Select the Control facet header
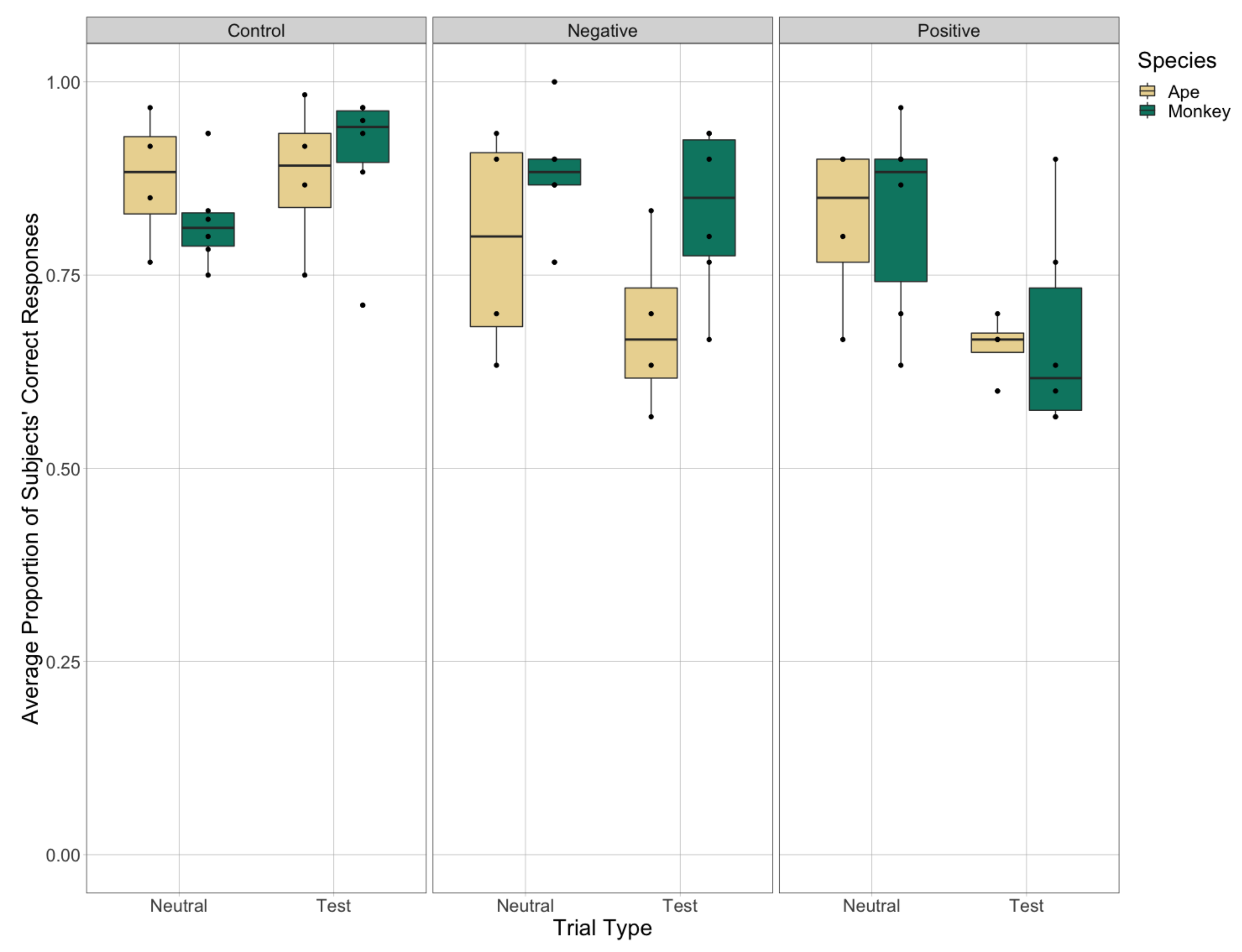 [x=256, y=31]
